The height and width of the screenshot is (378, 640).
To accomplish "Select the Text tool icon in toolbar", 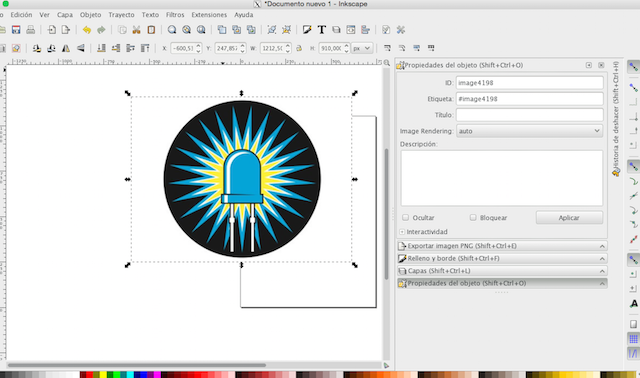I will pyautogui.click(x=322, y=30).
